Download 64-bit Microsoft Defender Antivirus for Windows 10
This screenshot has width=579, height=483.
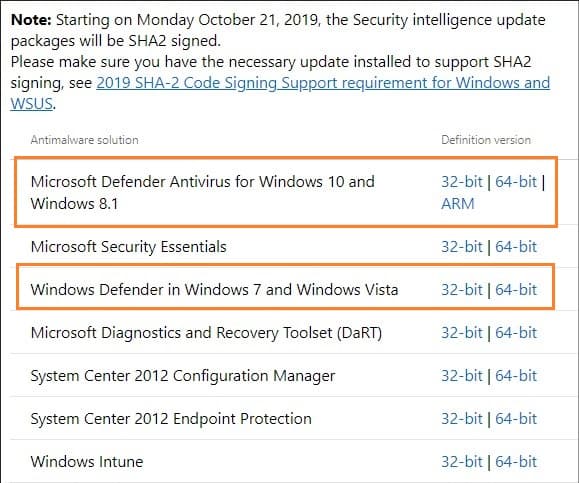(515, 182)
